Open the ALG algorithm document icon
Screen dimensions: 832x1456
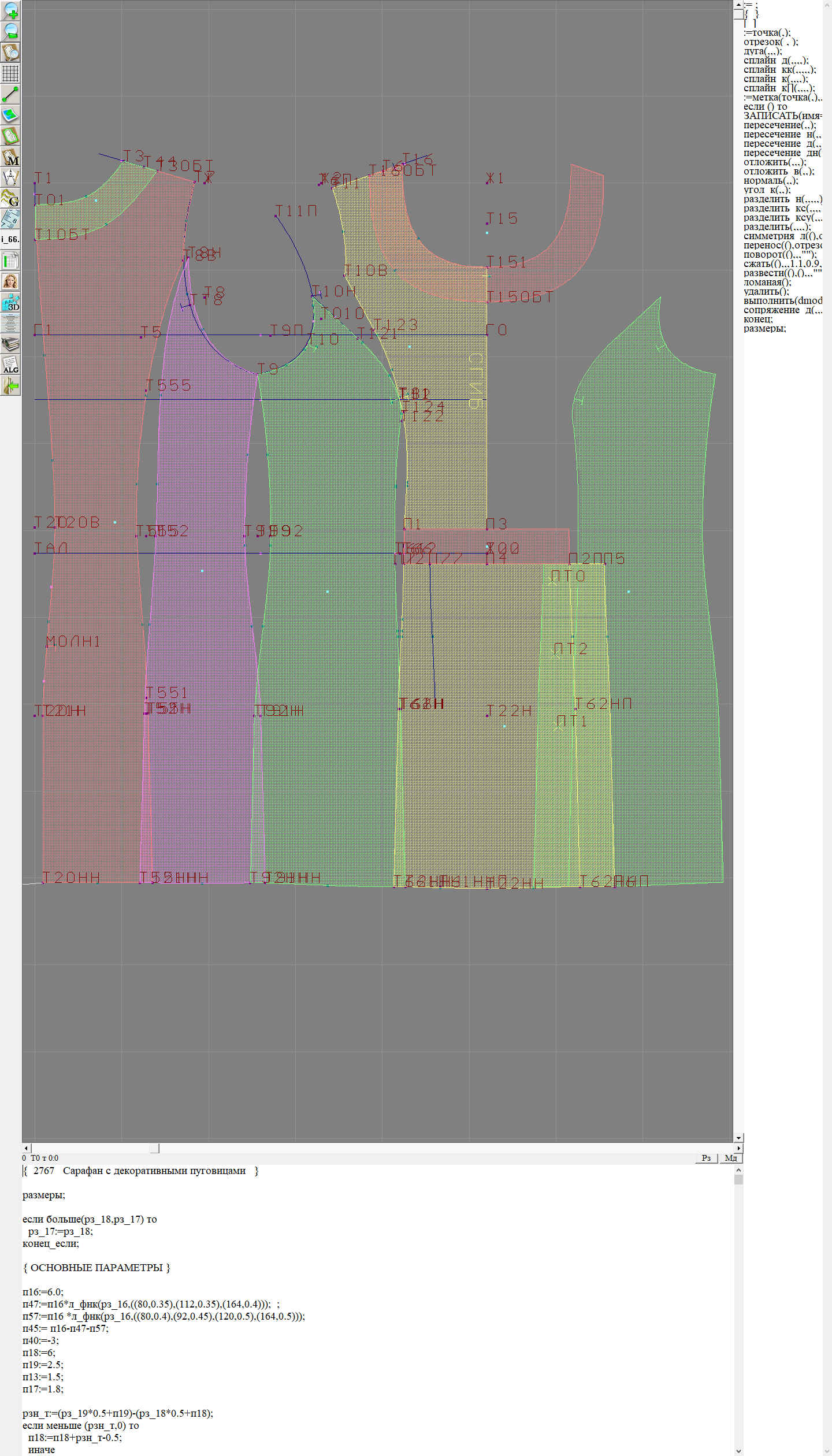coord(10,365)
